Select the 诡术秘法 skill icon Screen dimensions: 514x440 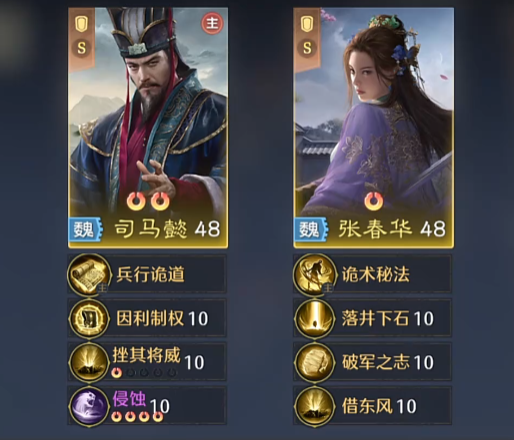(x=314, y=274)
